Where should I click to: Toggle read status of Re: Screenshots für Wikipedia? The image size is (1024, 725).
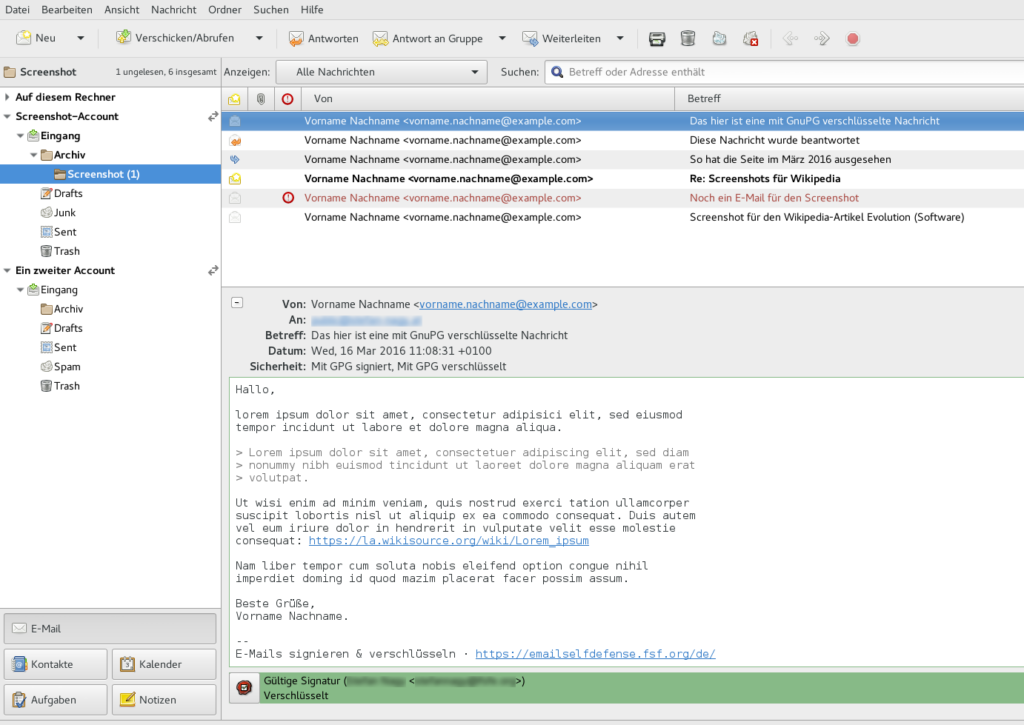point(234,179)
